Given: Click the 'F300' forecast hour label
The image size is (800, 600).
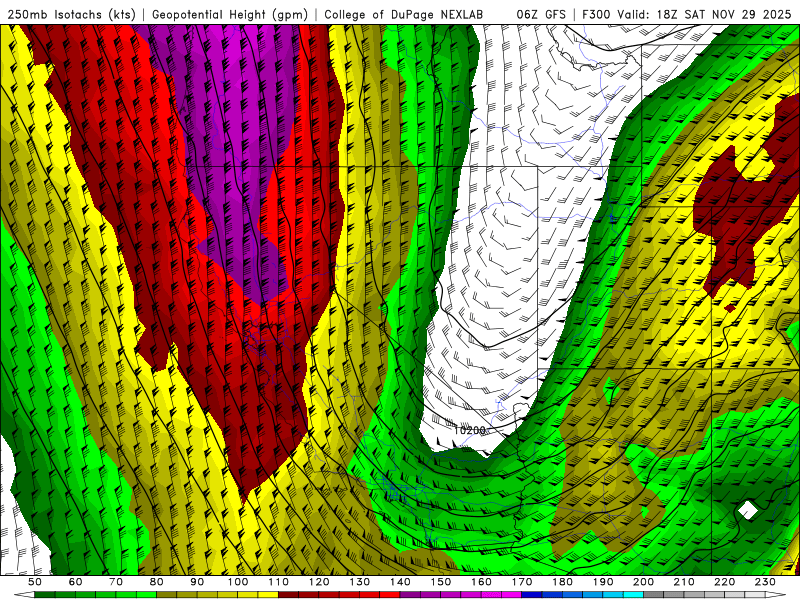Looking at the screenshot, I should [598, 15].
